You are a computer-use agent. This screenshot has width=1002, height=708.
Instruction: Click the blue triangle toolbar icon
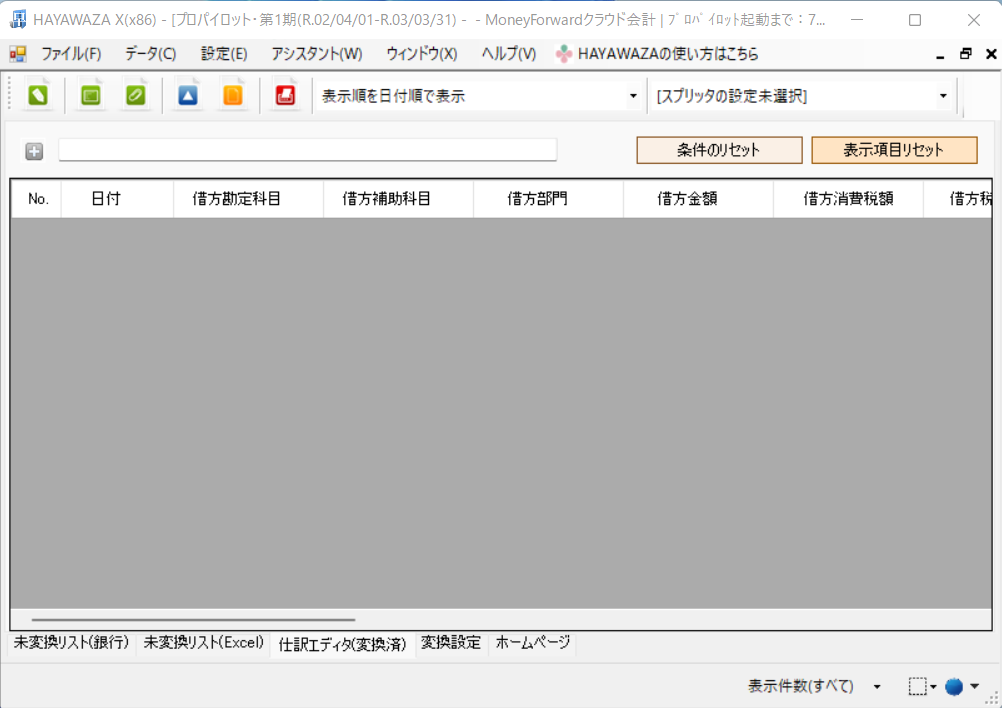tap(188, 96)
